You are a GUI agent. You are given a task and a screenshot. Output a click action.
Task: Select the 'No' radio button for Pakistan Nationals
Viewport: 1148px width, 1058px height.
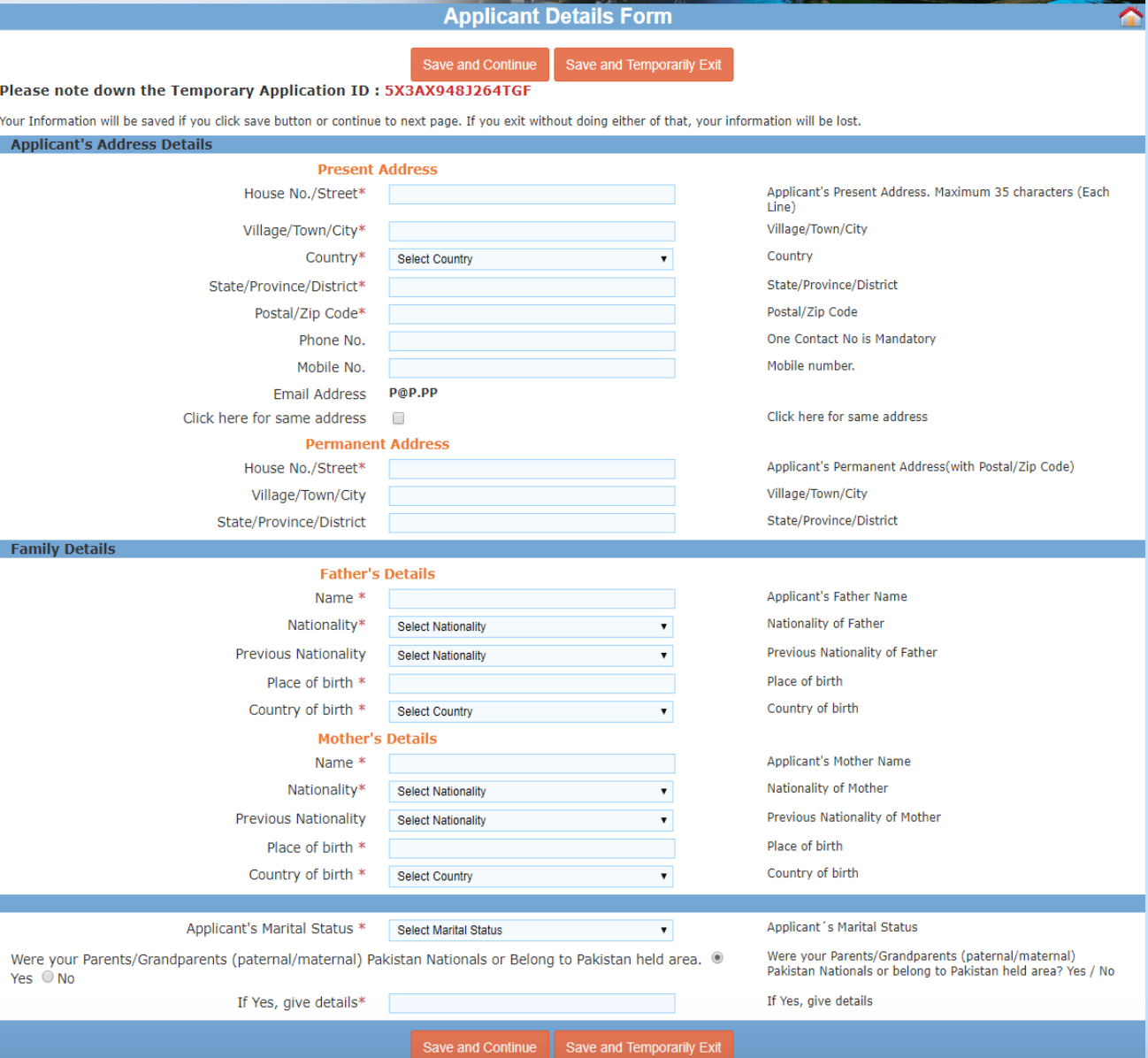click(47, 977)
